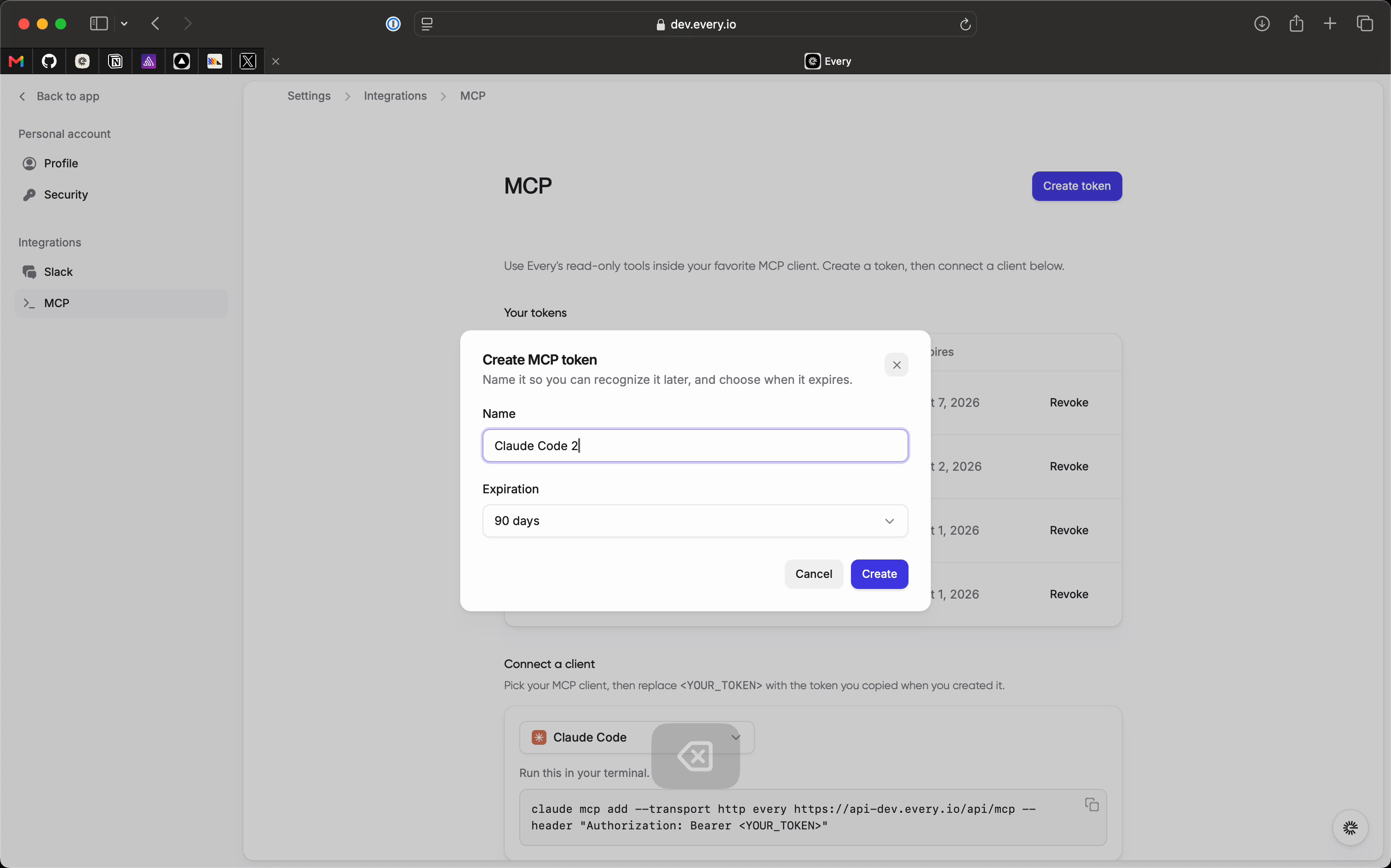Open Profile settings
Viewport: 1391px width, 868px height.
pyautogui.click(x=121, y=164)
